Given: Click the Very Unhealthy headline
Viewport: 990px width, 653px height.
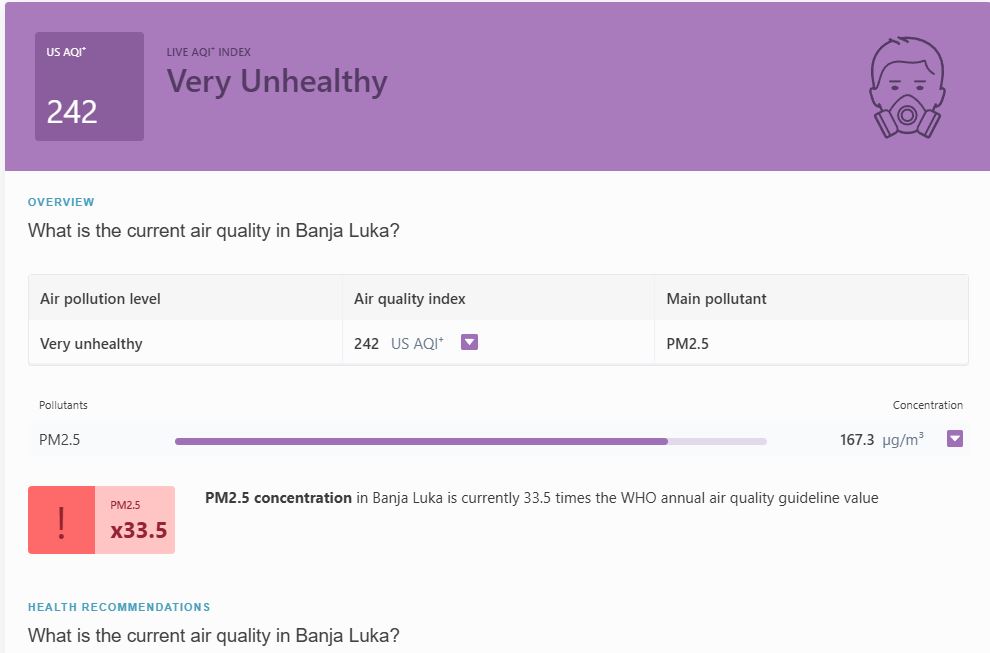Looking at the screenshot, I should tap(277, 81).
